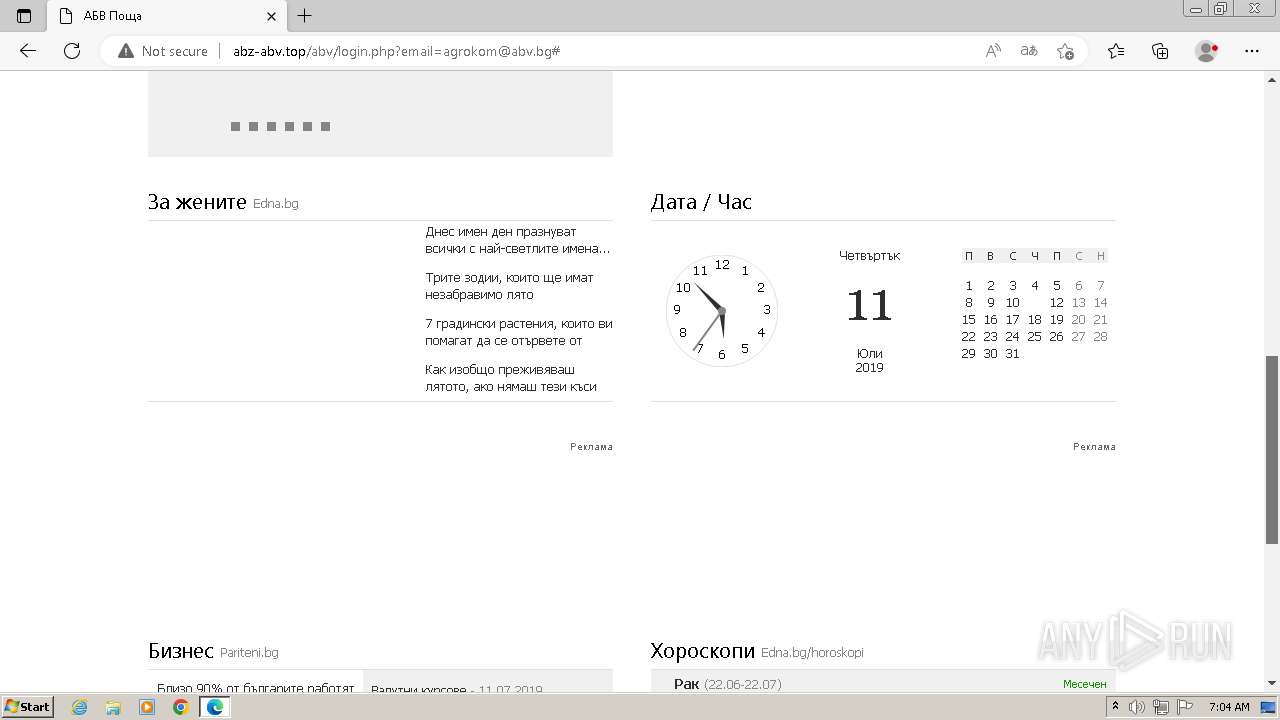Screen dimensions: 1280x720
Task: Click scrollbar down arrow
Action: [1272, 684]
